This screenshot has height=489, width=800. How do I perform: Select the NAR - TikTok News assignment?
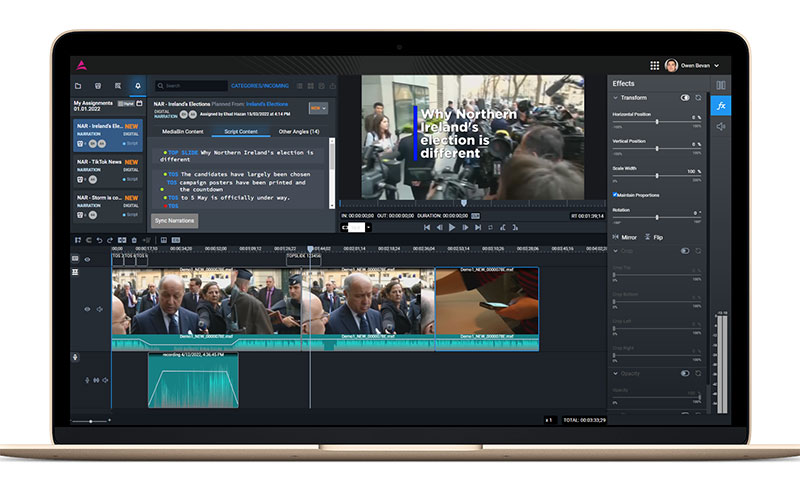point(109,162)
